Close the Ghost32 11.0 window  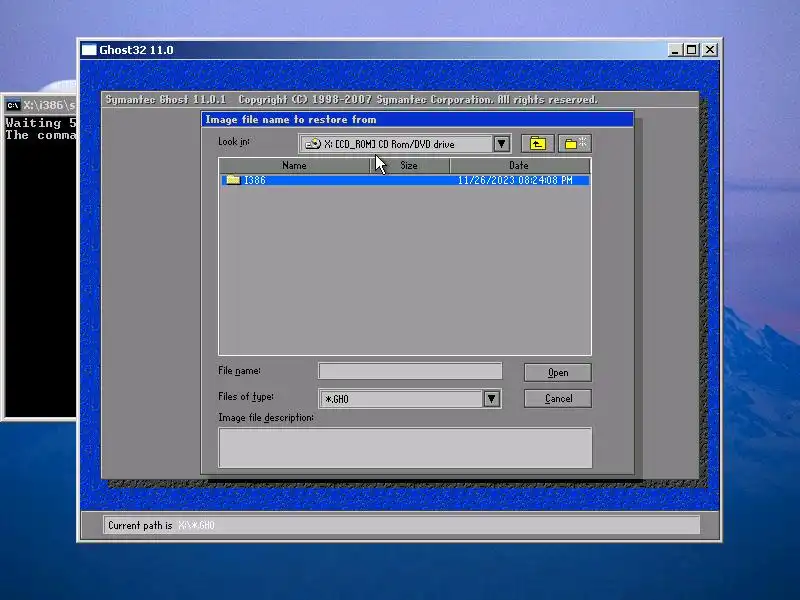click(710, 49)
